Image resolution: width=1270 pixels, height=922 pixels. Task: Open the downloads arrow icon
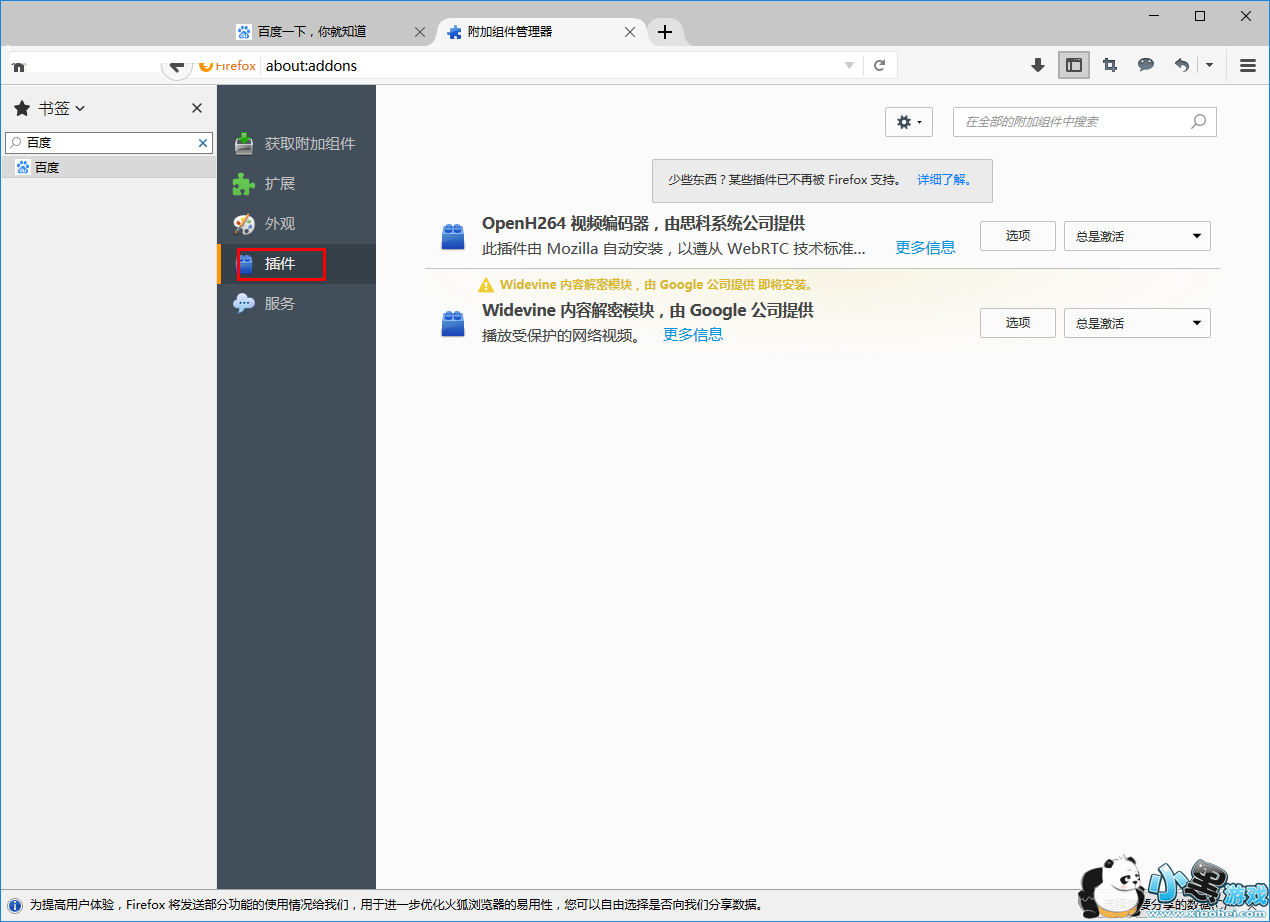1038,65
